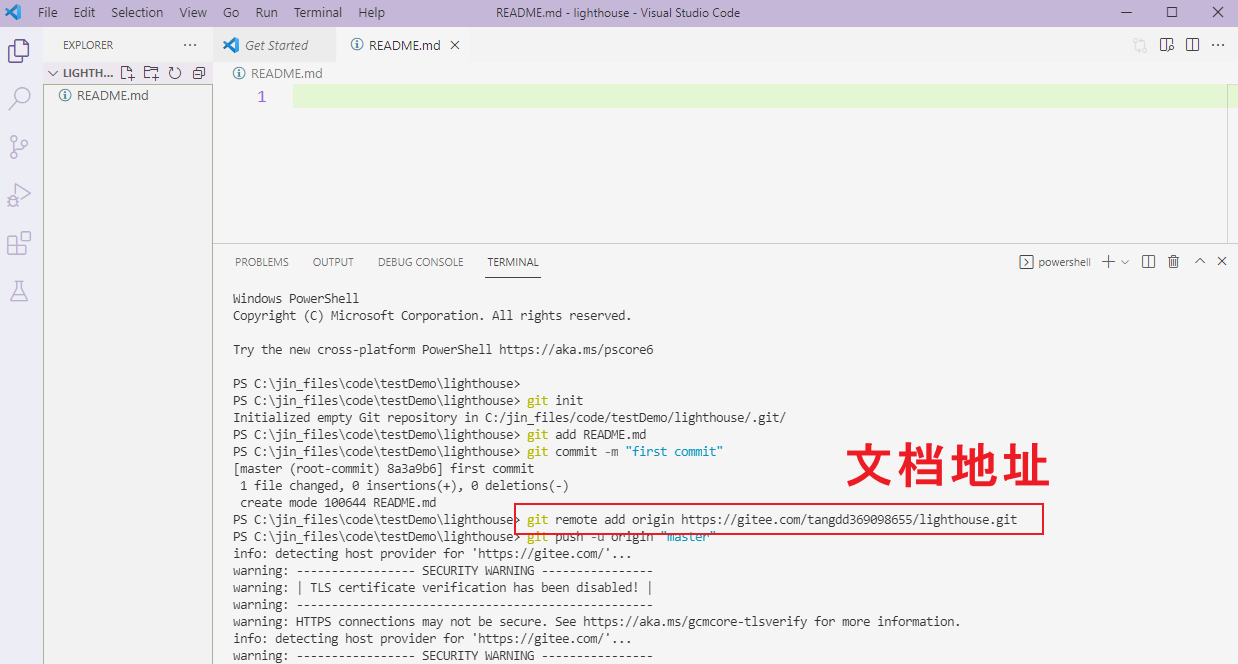The image size is (1238, 664).
Task: Open the Run menu
Action: (x=267, y=13)
